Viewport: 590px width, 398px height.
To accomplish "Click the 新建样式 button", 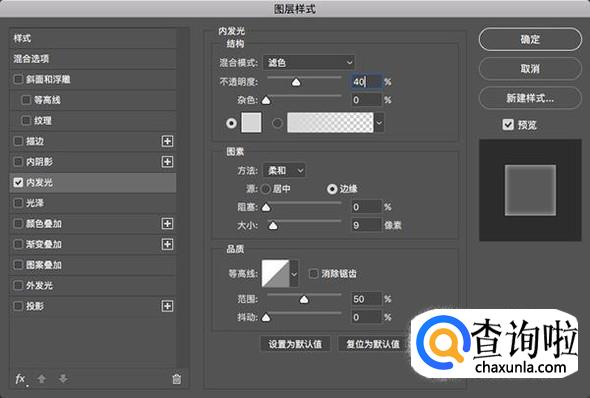I will tap(530, 98).
